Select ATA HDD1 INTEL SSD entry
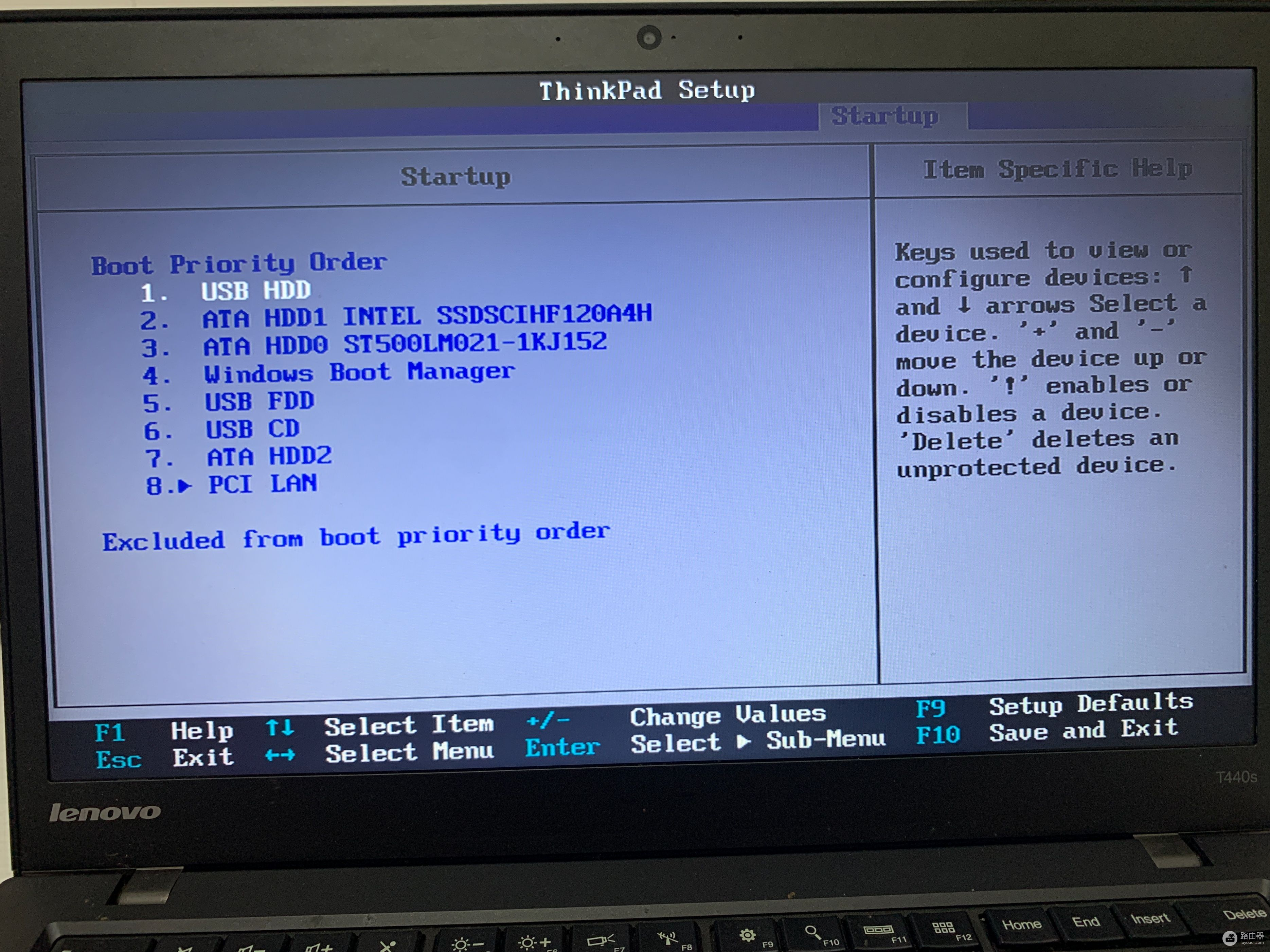The width and height of the screenshot is (1270, 952). pos(427,316)
